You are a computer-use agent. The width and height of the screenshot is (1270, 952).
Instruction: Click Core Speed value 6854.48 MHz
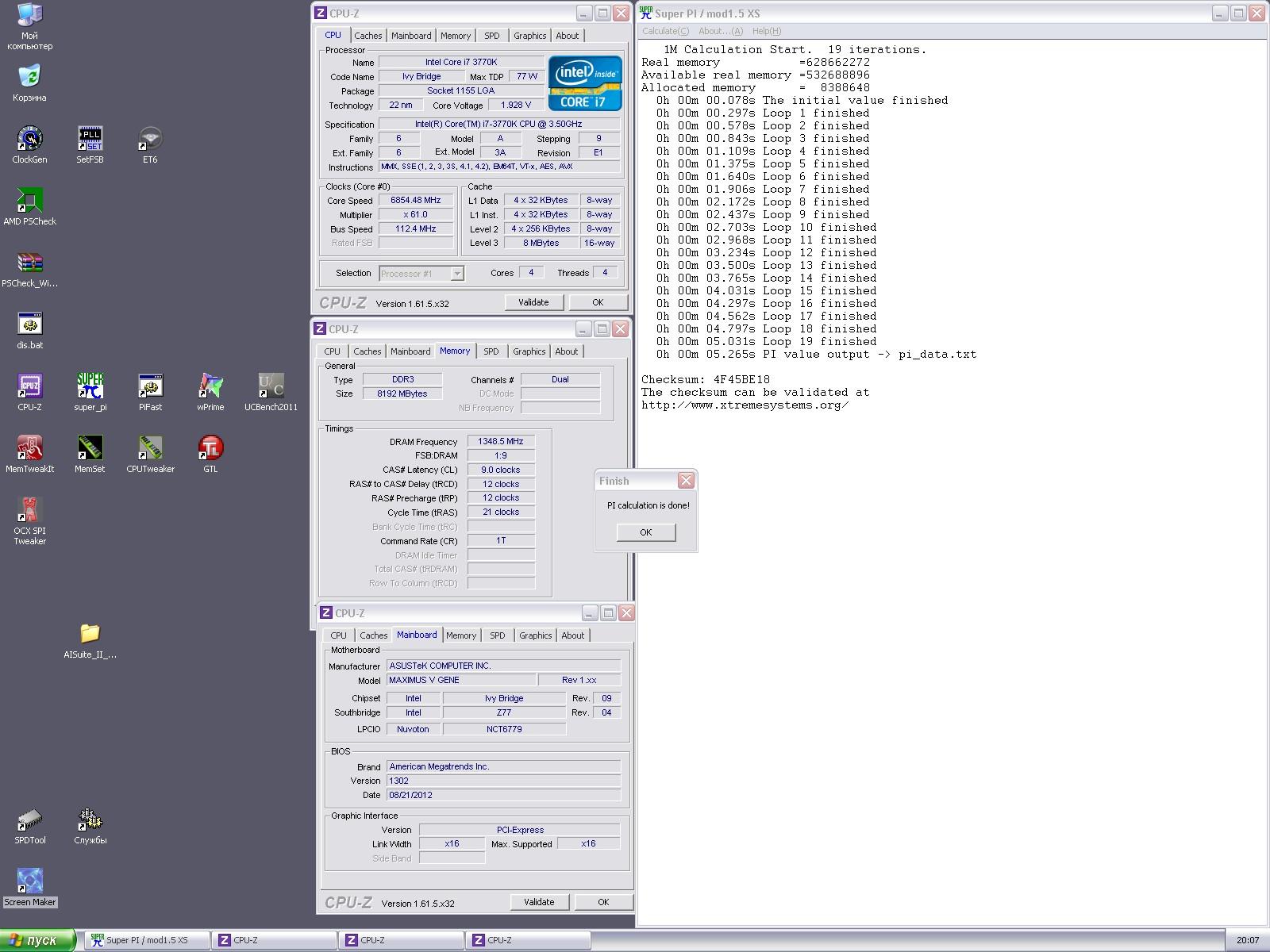416,201
